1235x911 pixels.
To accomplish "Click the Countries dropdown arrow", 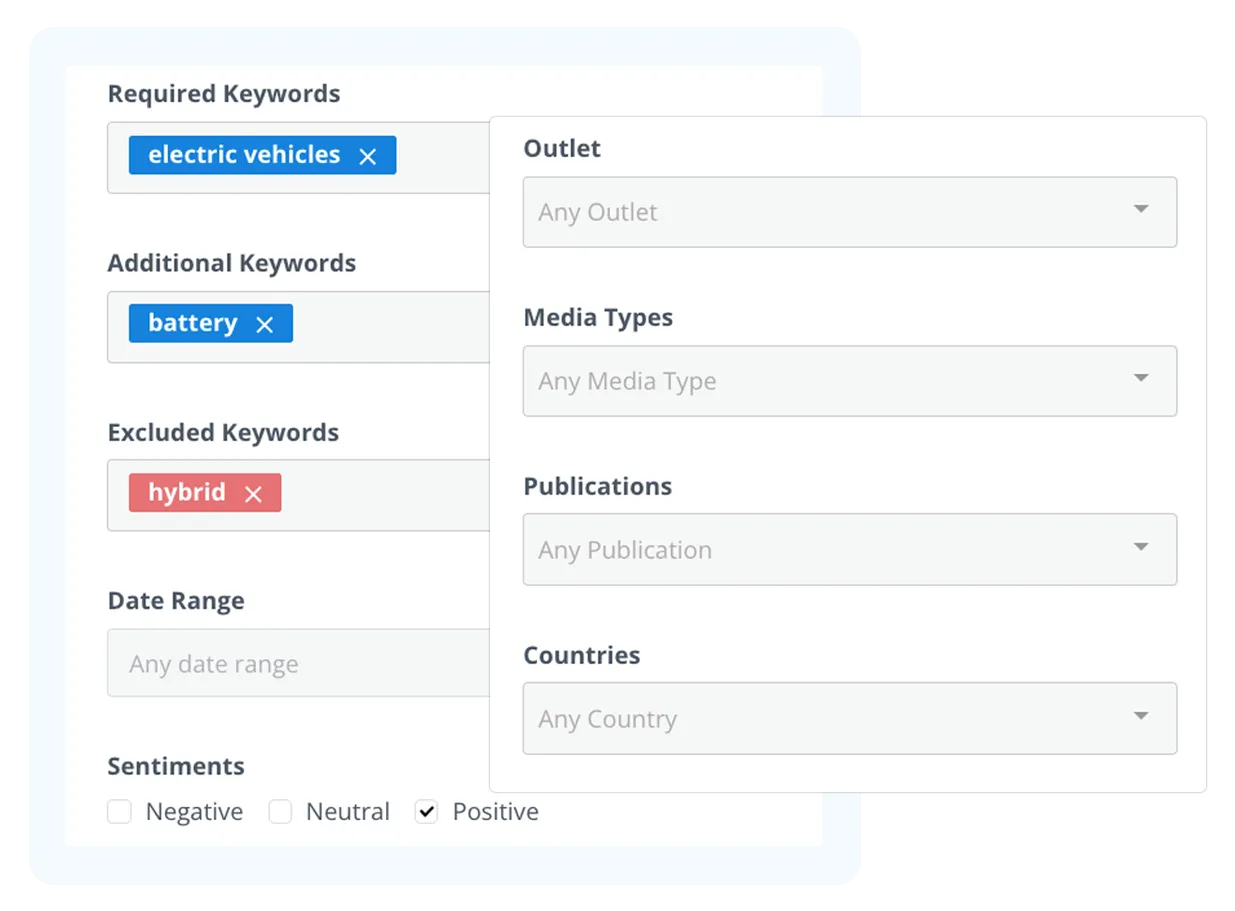I will pos(1141,717).
